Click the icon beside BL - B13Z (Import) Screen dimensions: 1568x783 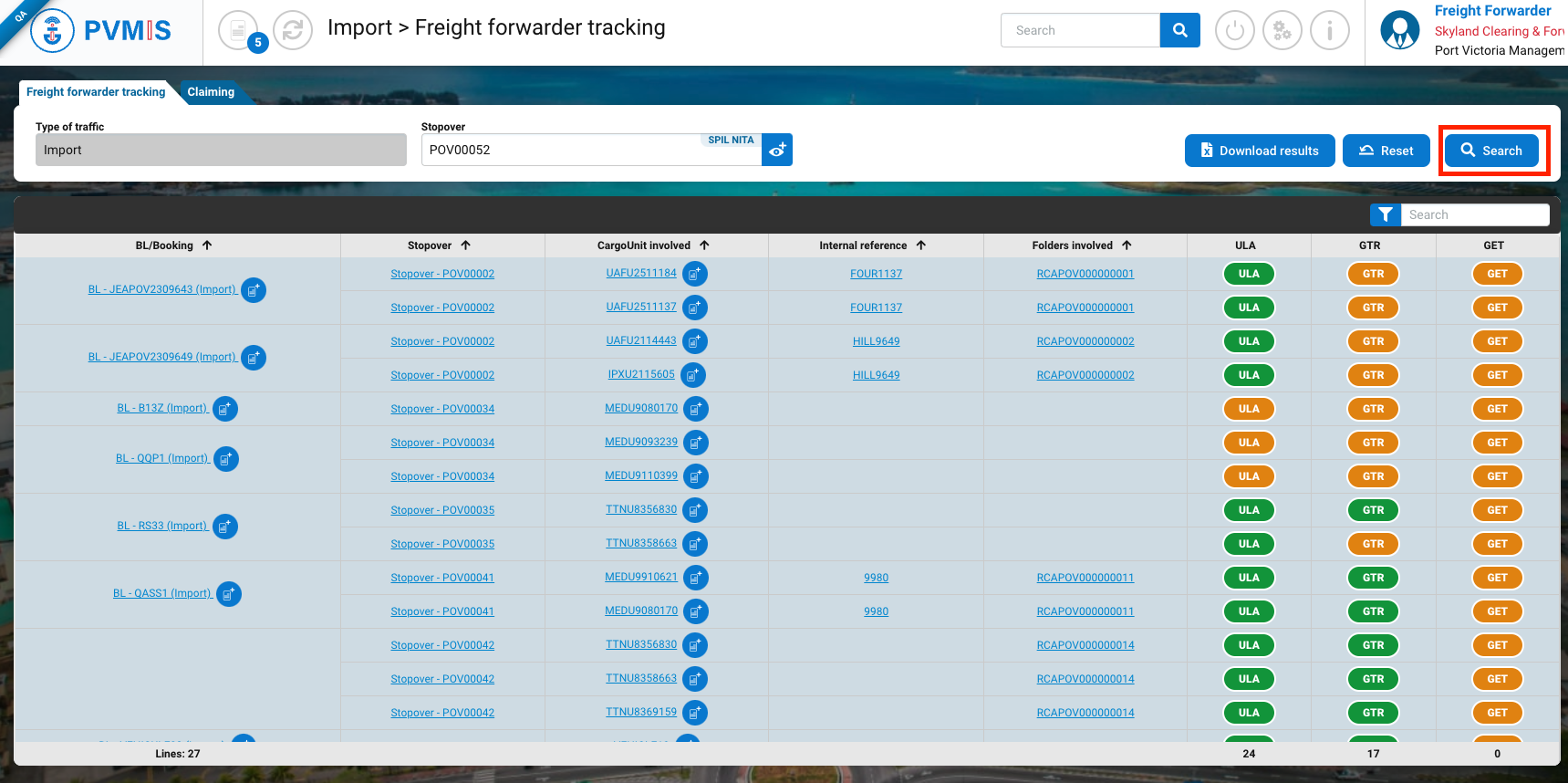[x=225, y=409]
